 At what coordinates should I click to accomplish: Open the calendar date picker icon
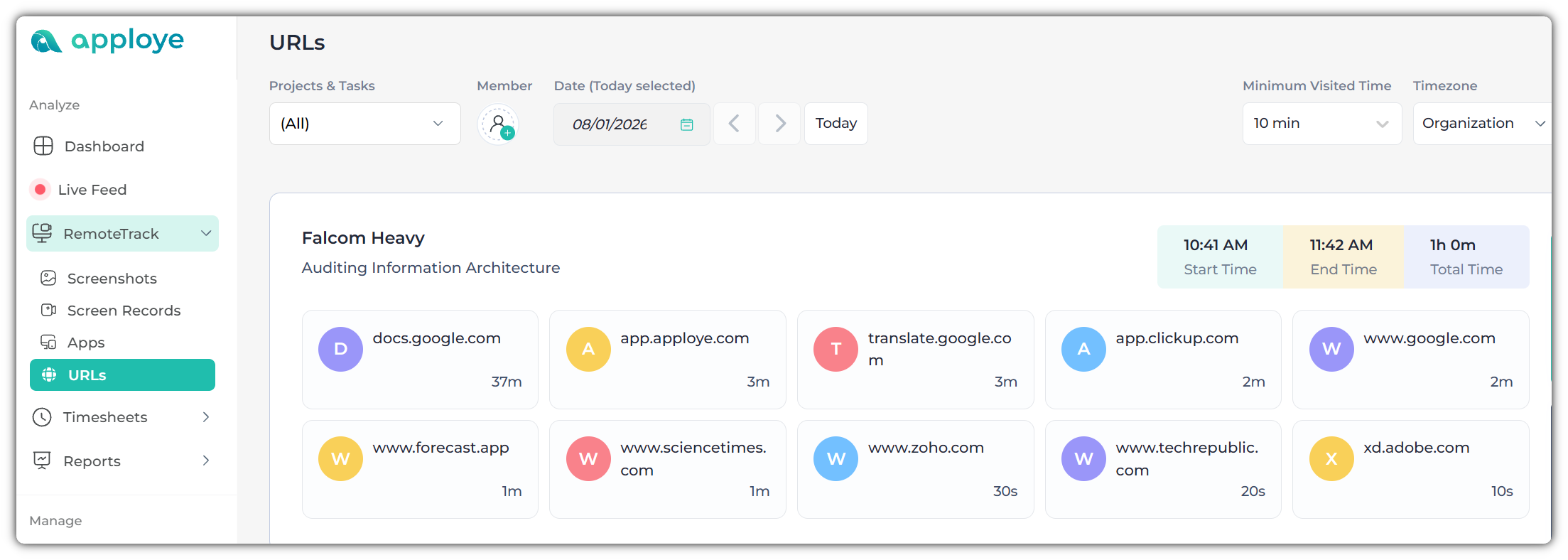point(686,124)
